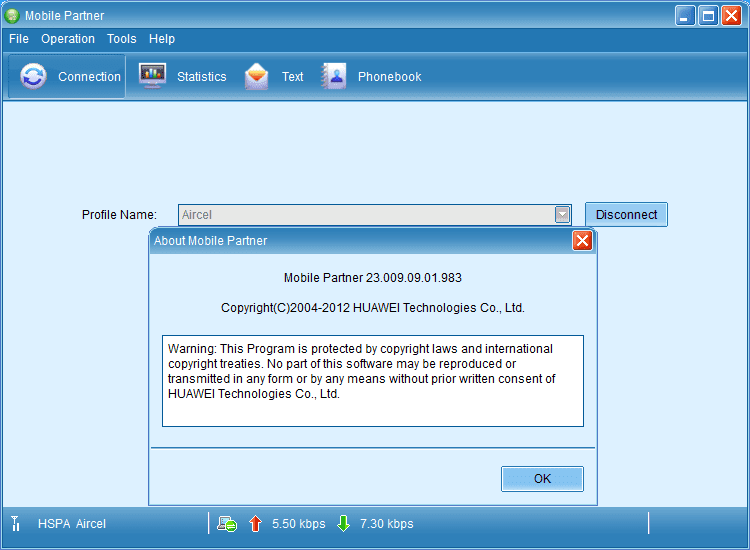
Task: Click the network connection status icon
Action: pyautogui.click(x=227, y=524)
